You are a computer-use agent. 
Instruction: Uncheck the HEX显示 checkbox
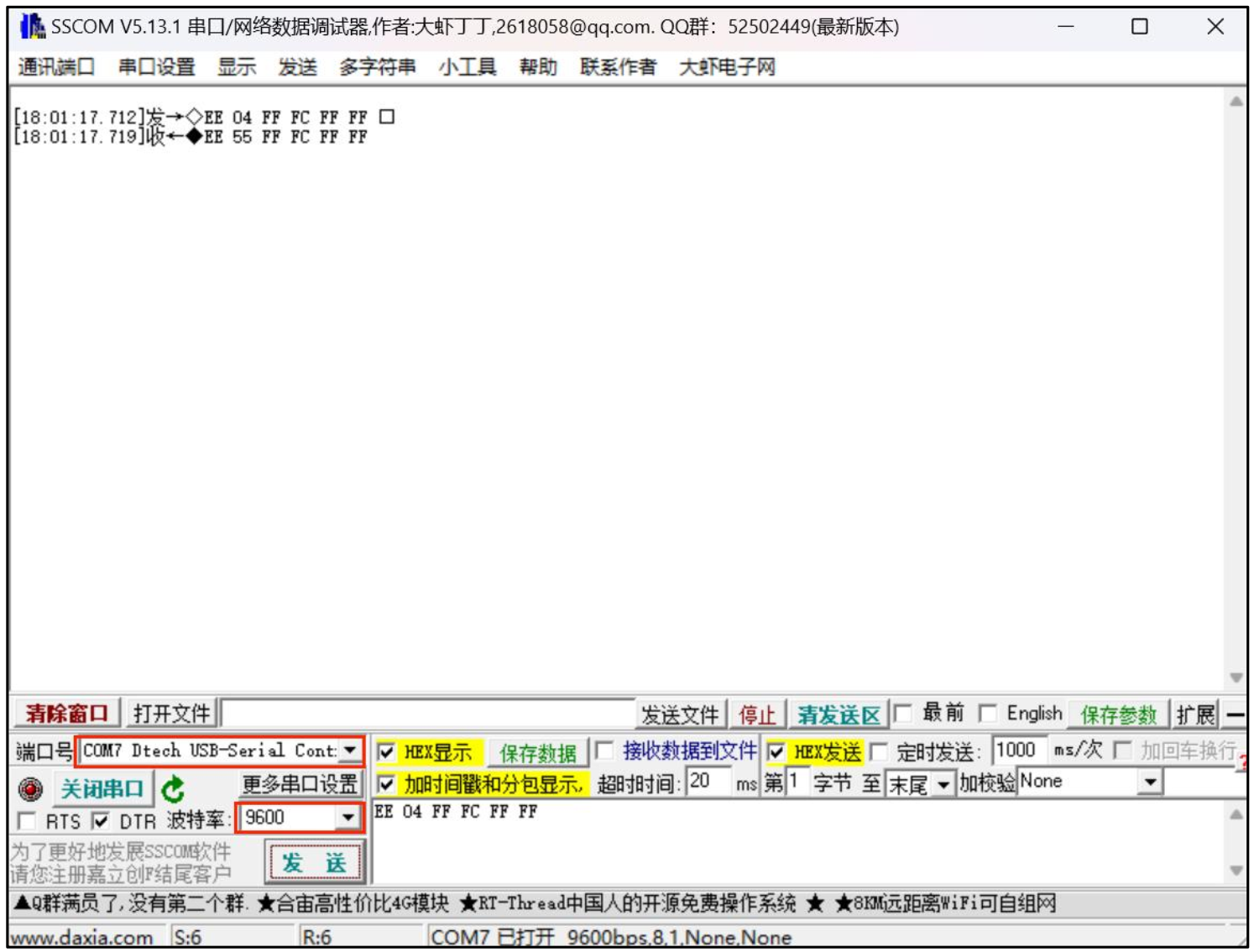[386, 751]
